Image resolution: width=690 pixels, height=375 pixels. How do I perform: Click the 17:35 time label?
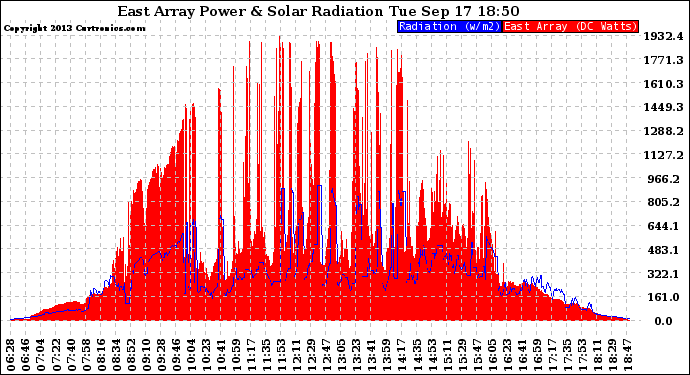[568, 354]
